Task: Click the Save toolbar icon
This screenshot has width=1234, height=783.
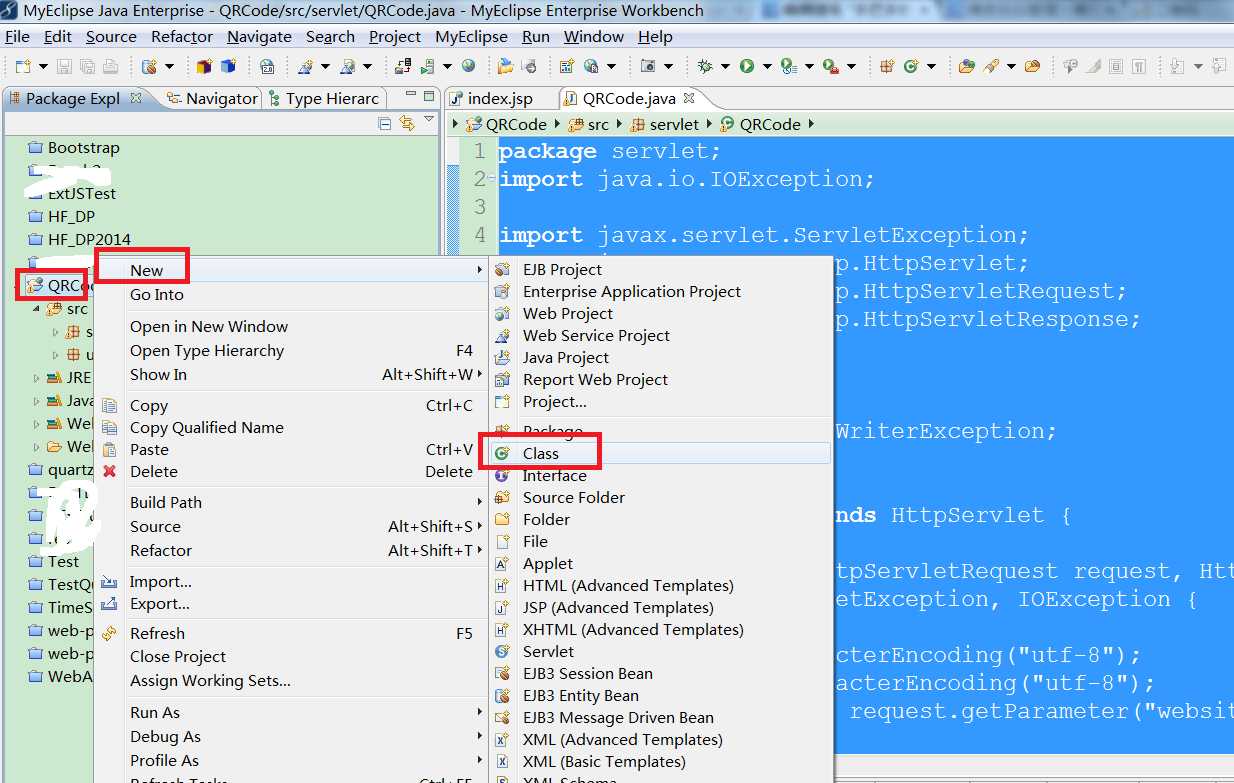Action: point(64,67)
